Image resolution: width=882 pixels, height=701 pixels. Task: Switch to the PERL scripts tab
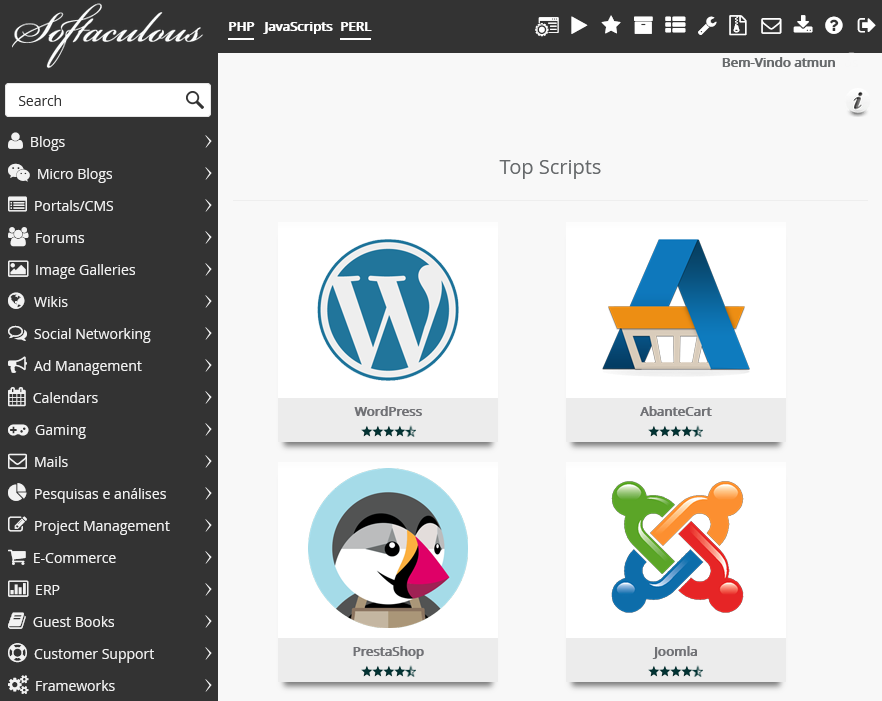coord(356,27)
